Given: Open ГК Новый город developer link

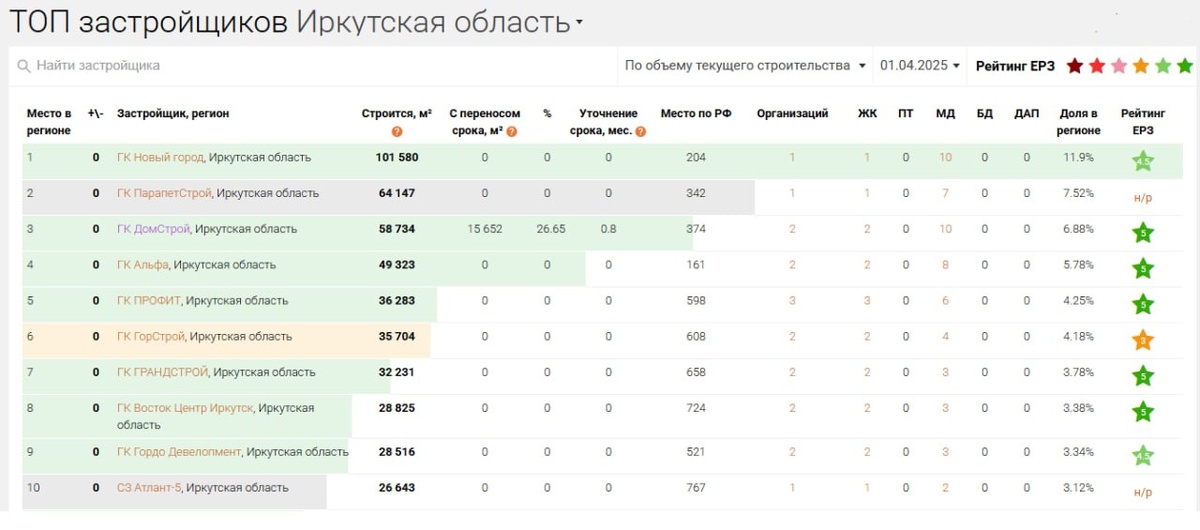Looking at the screenshot, I should 161,158.
